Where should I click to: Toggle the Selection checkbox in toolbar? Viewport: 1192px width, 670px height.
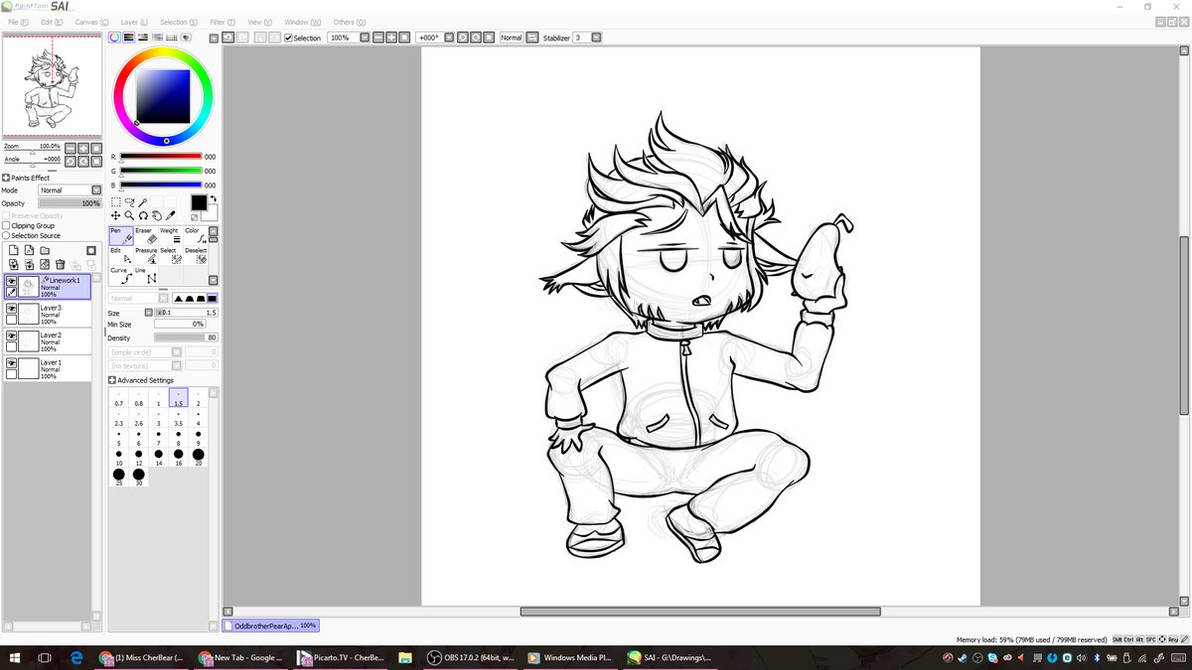[x=289, y=38]
